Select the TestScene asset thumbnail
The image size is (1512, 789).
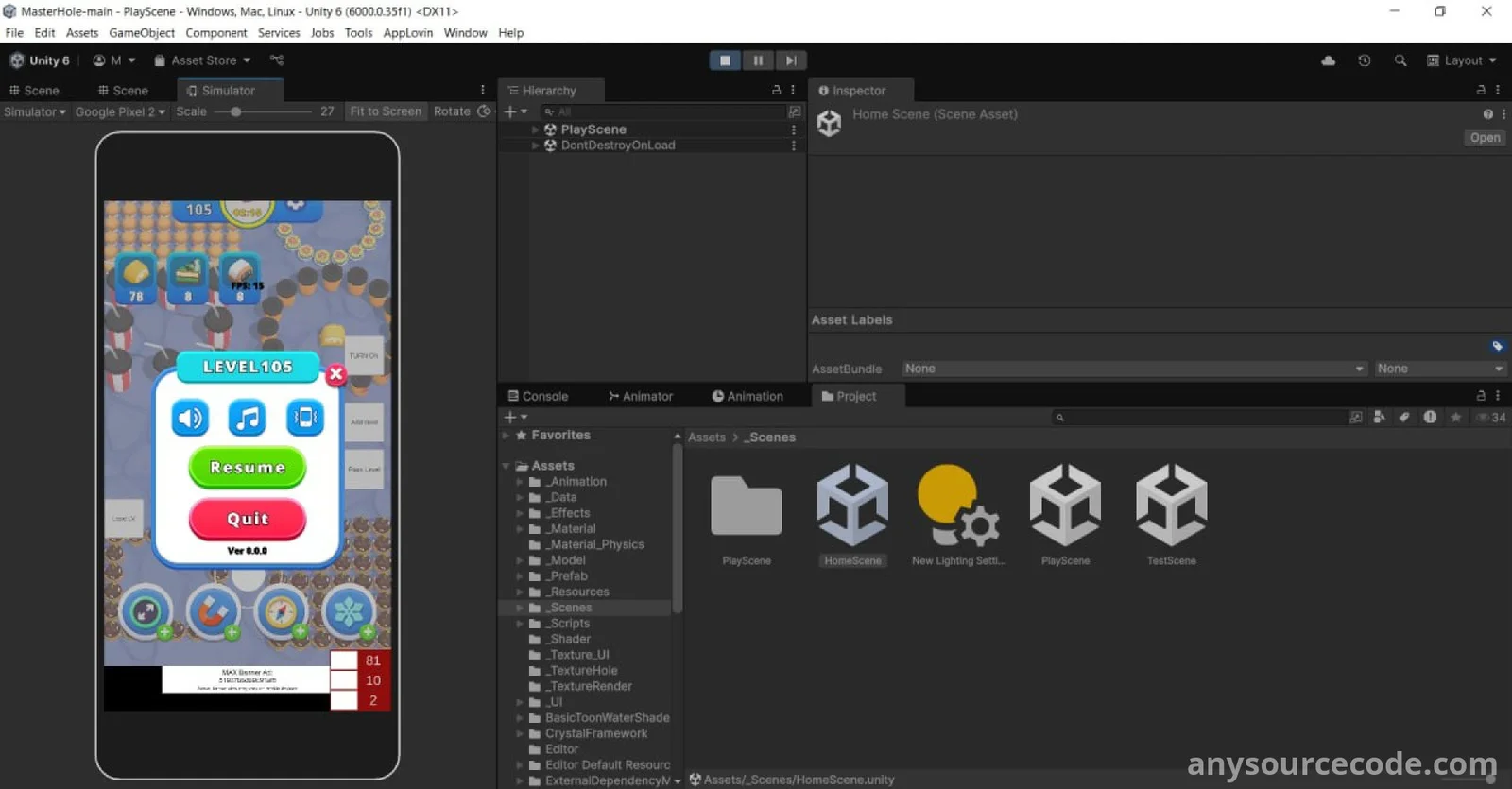[1171, 506]
